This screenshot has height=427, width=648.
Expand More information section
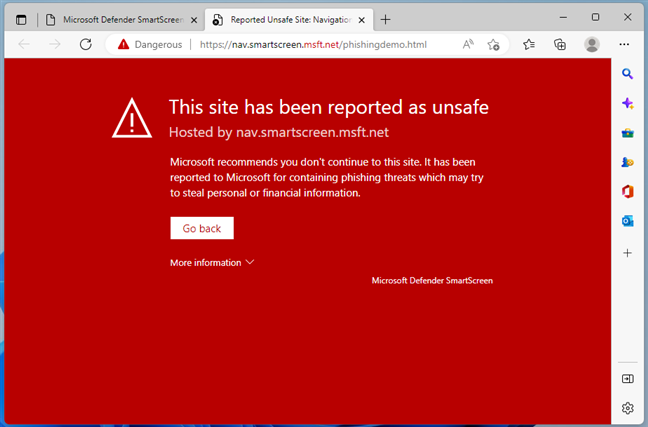coord(212,262)
